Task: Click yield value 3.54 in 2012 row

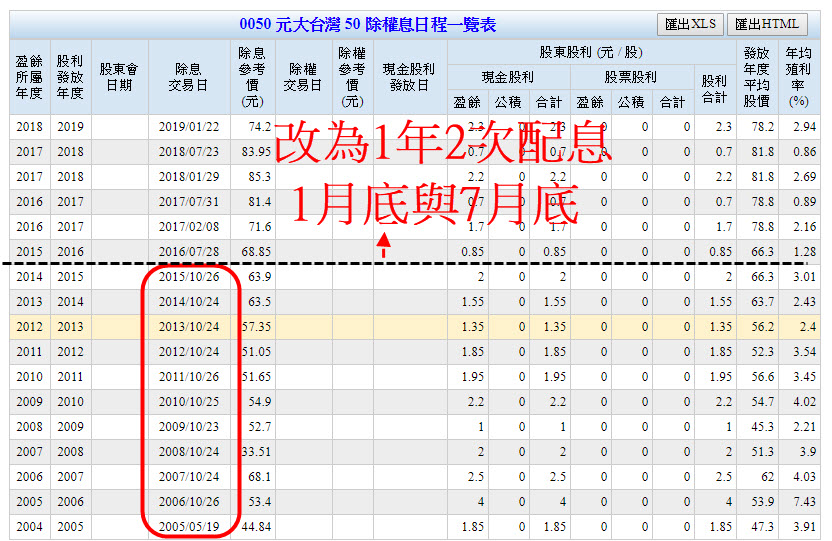Action: (804, 352)
